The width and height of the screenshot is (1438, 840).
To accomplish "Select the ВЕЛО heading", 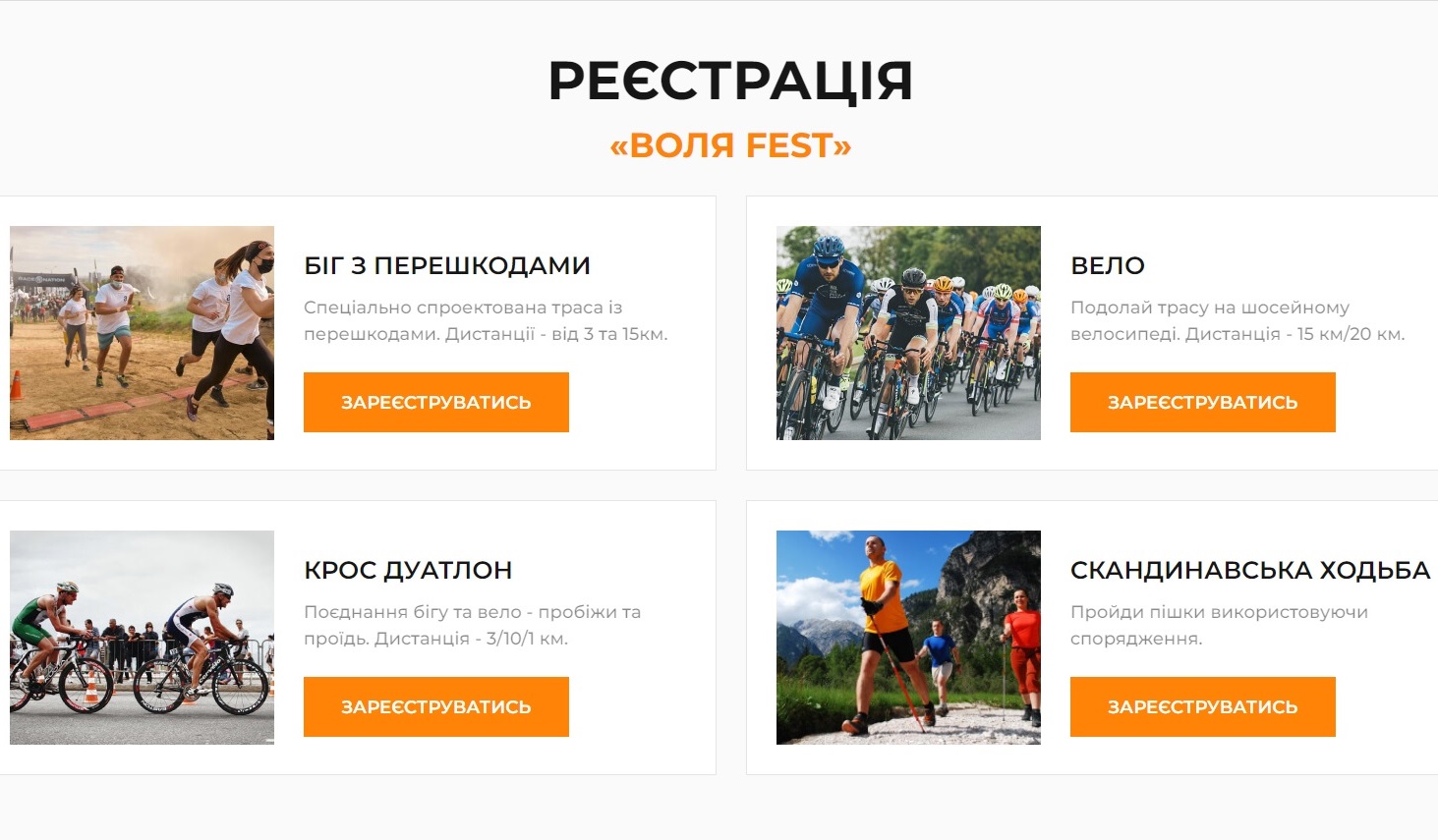I will click(1108, 265).
